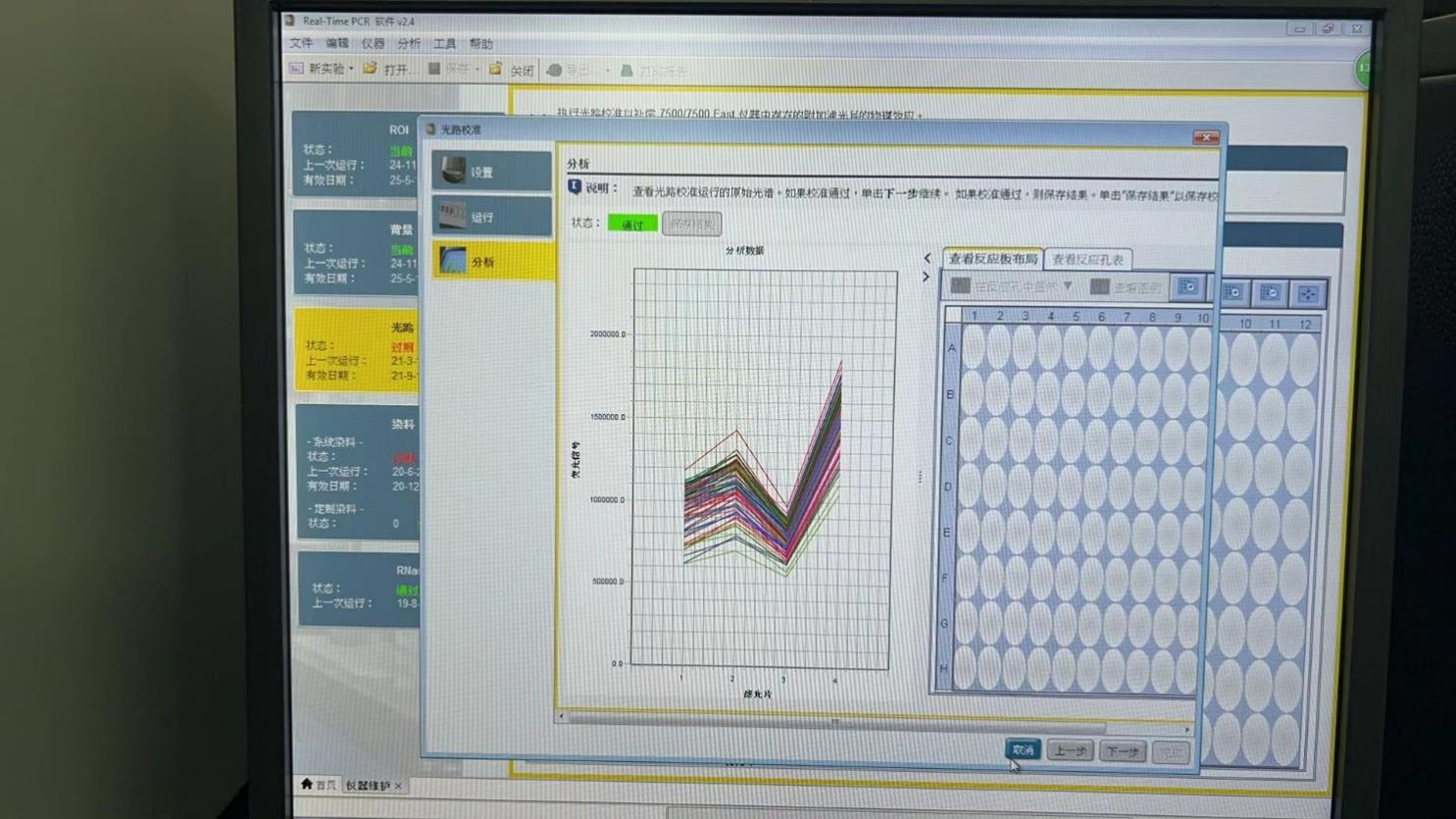
Task: Click the scrollbar left arrow
Action: click(561, 718)
